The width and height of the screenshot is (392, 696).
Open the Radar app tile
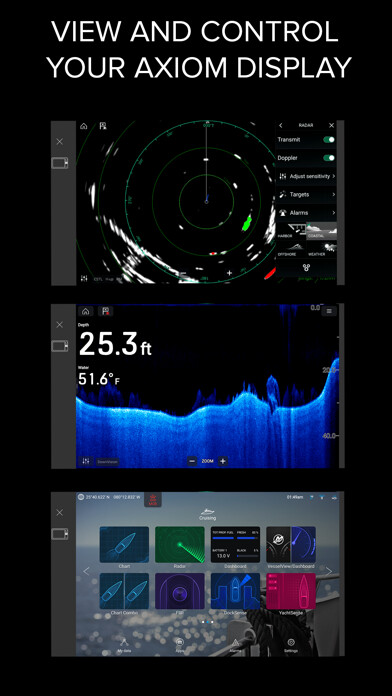click(180, 545)
